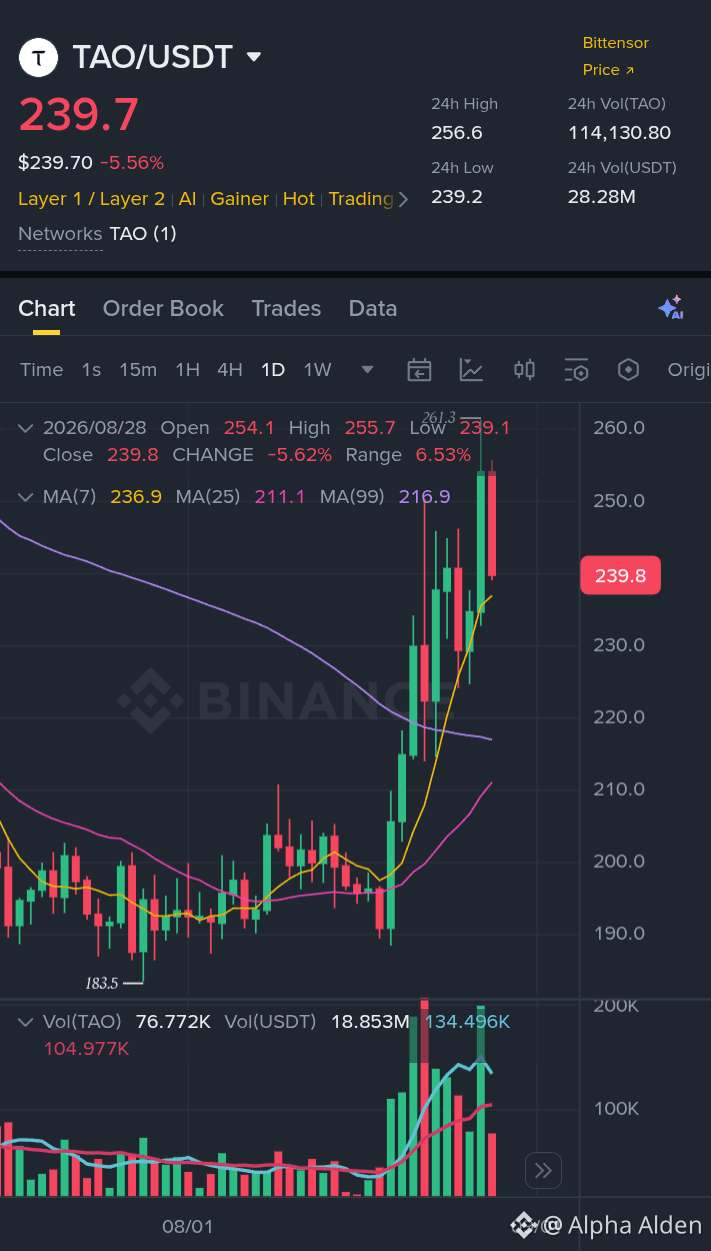
Task: Expand the tag list right arrow
Action: coord(403,199)
